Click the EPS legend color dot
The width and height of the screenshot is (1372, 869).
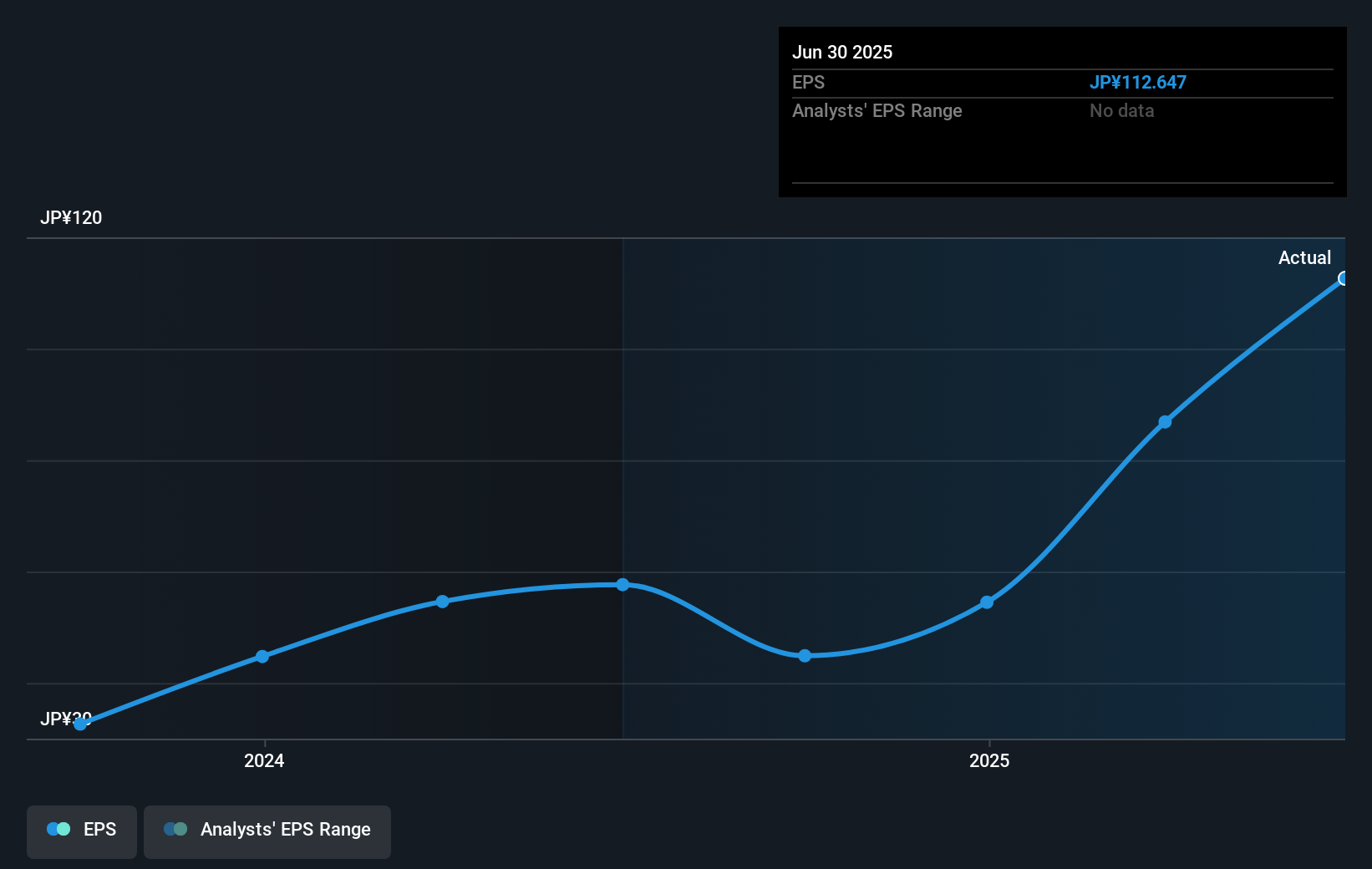[58, 829]
